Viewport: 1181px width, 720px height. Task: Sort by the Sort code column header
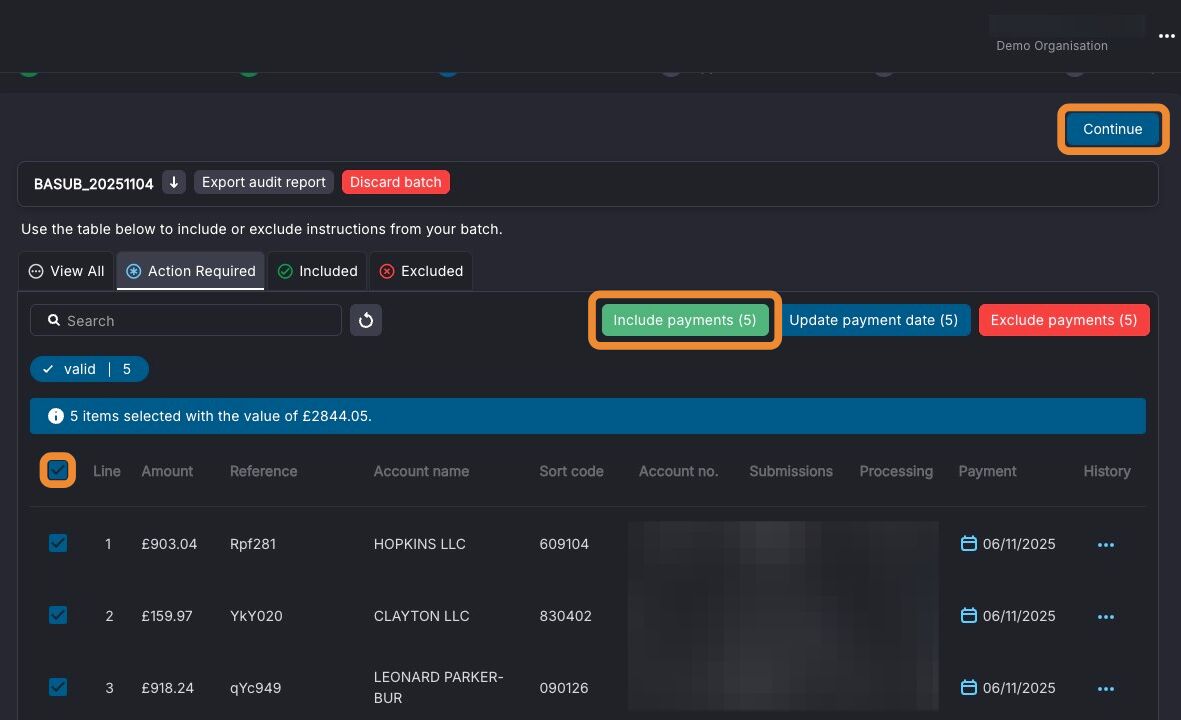click(x=572, y=471)
